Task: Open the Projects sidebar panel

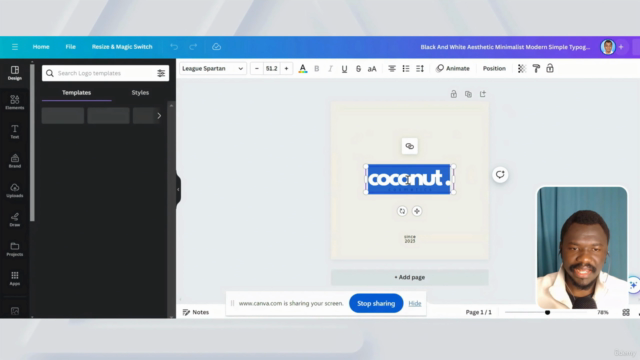Action: [x=15, y=249]
